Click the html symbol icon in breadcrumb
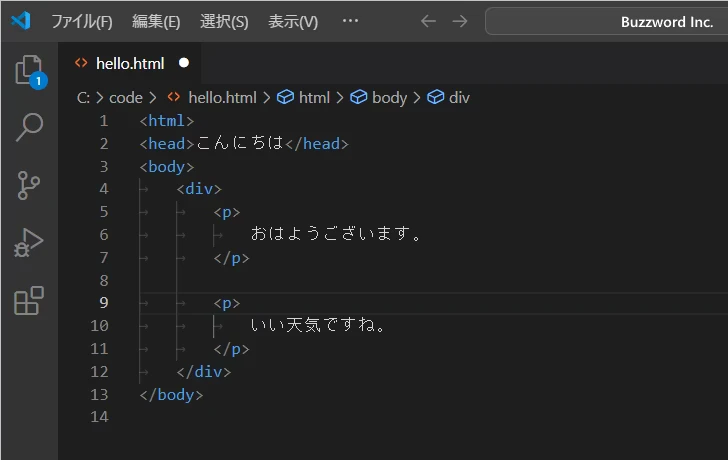Screen dimensions: 728x460 (285, 97)
